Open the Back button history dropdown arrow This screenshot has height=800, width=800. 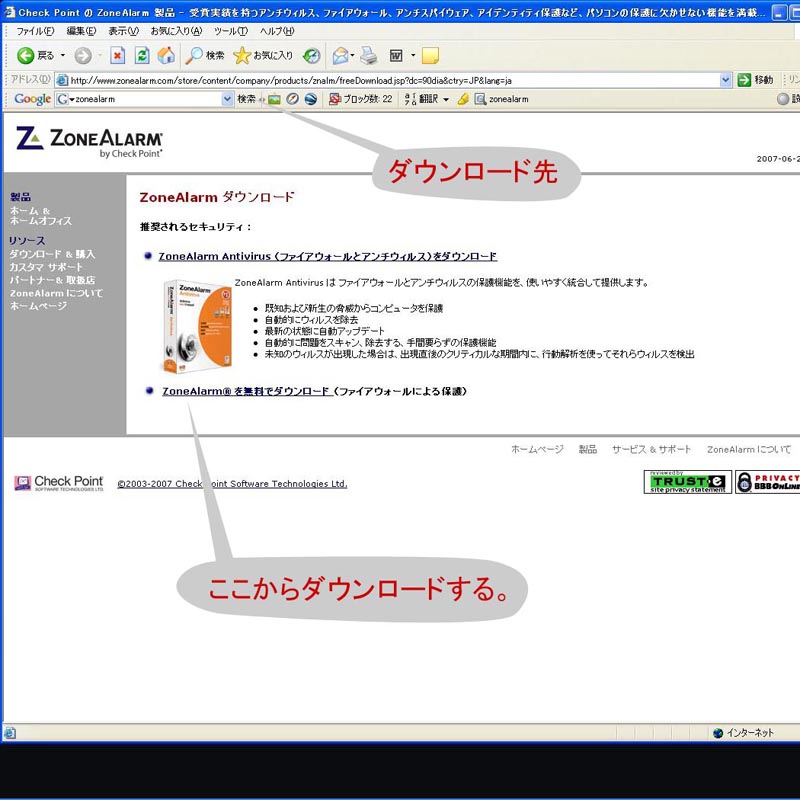pyautogui.click(x=63, y=56)
